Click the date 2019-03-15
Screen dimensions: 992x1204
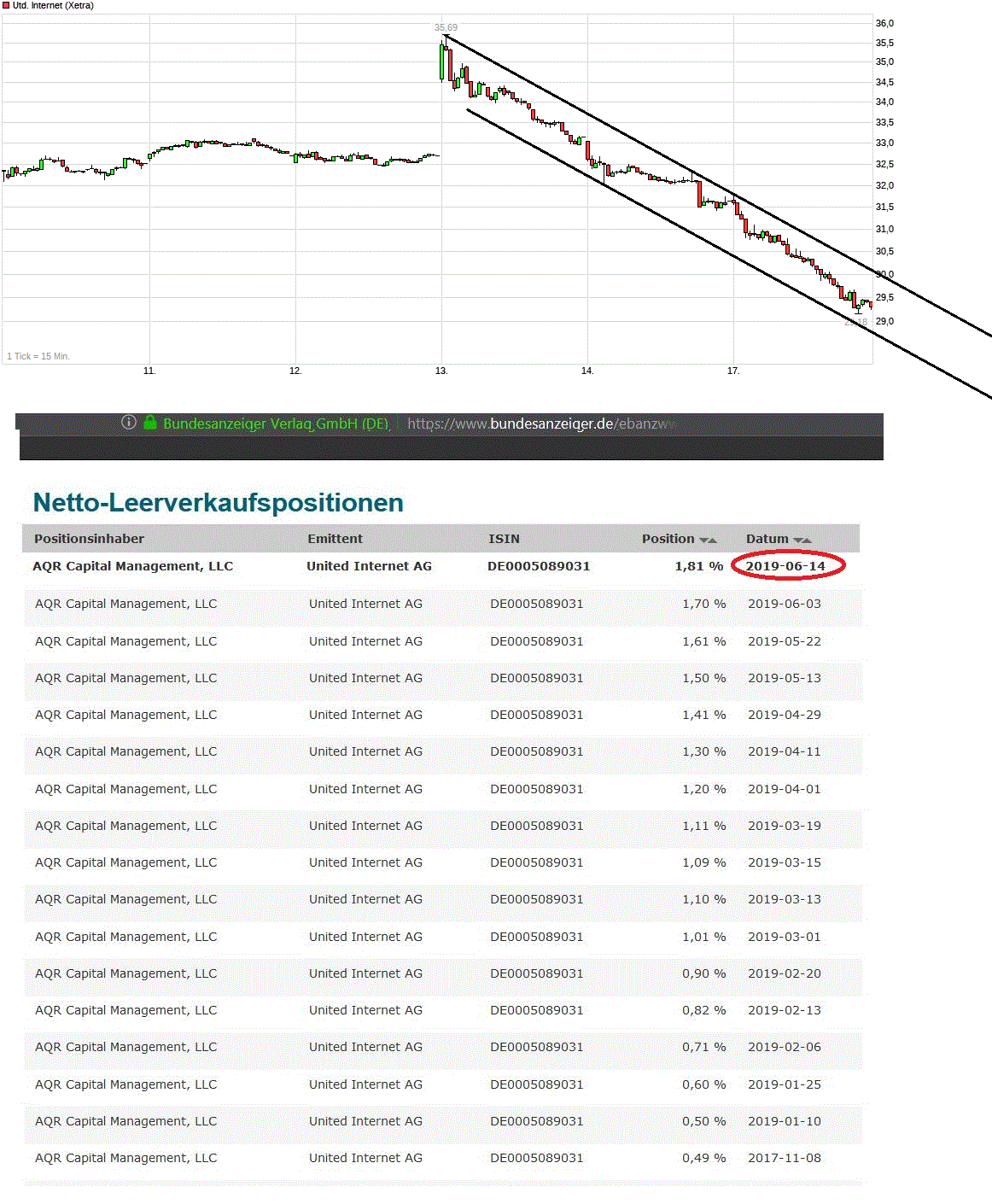click(x=785, y=862)
